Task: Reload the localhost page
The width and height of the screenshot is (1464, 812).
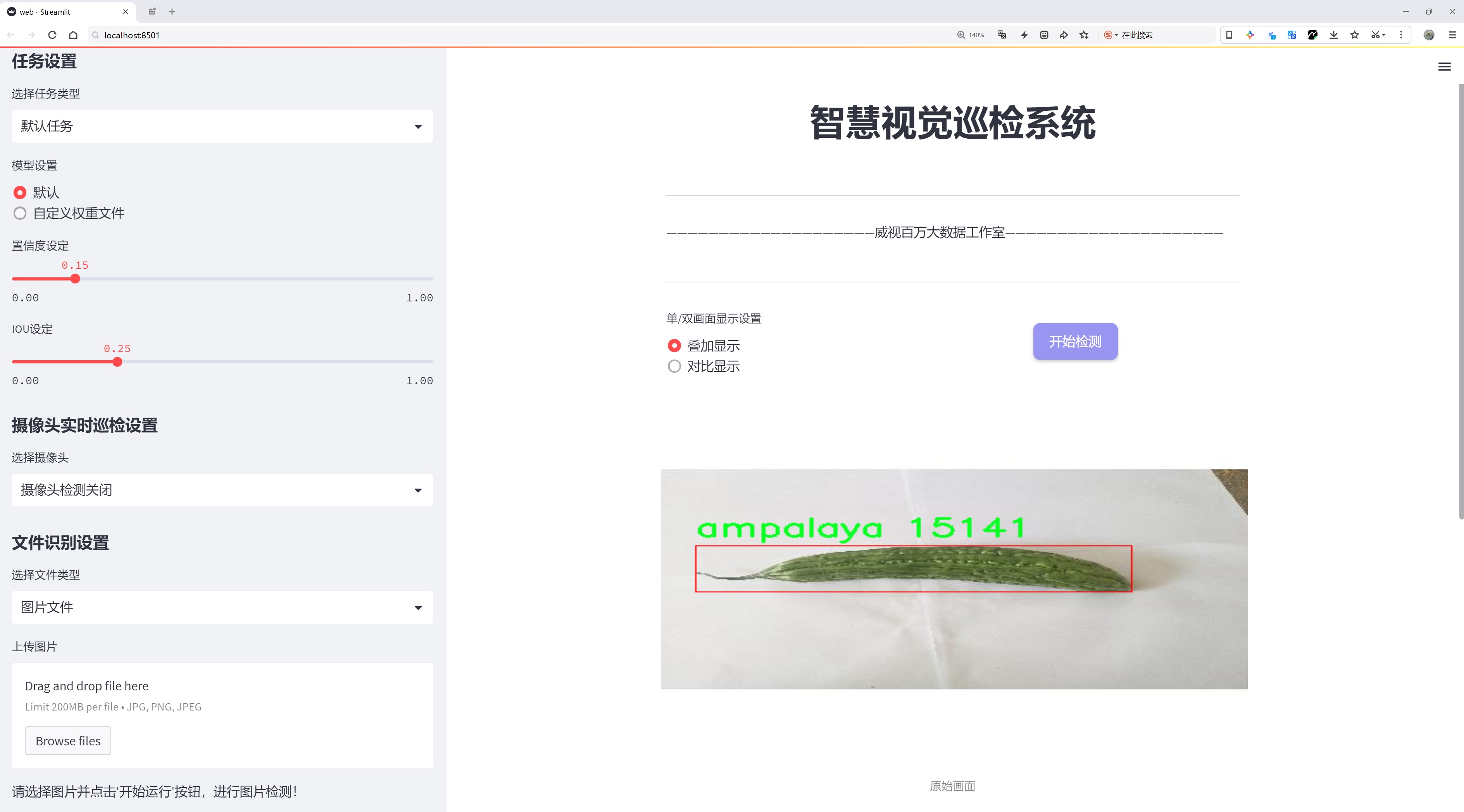Action: (x=52, y=35)
